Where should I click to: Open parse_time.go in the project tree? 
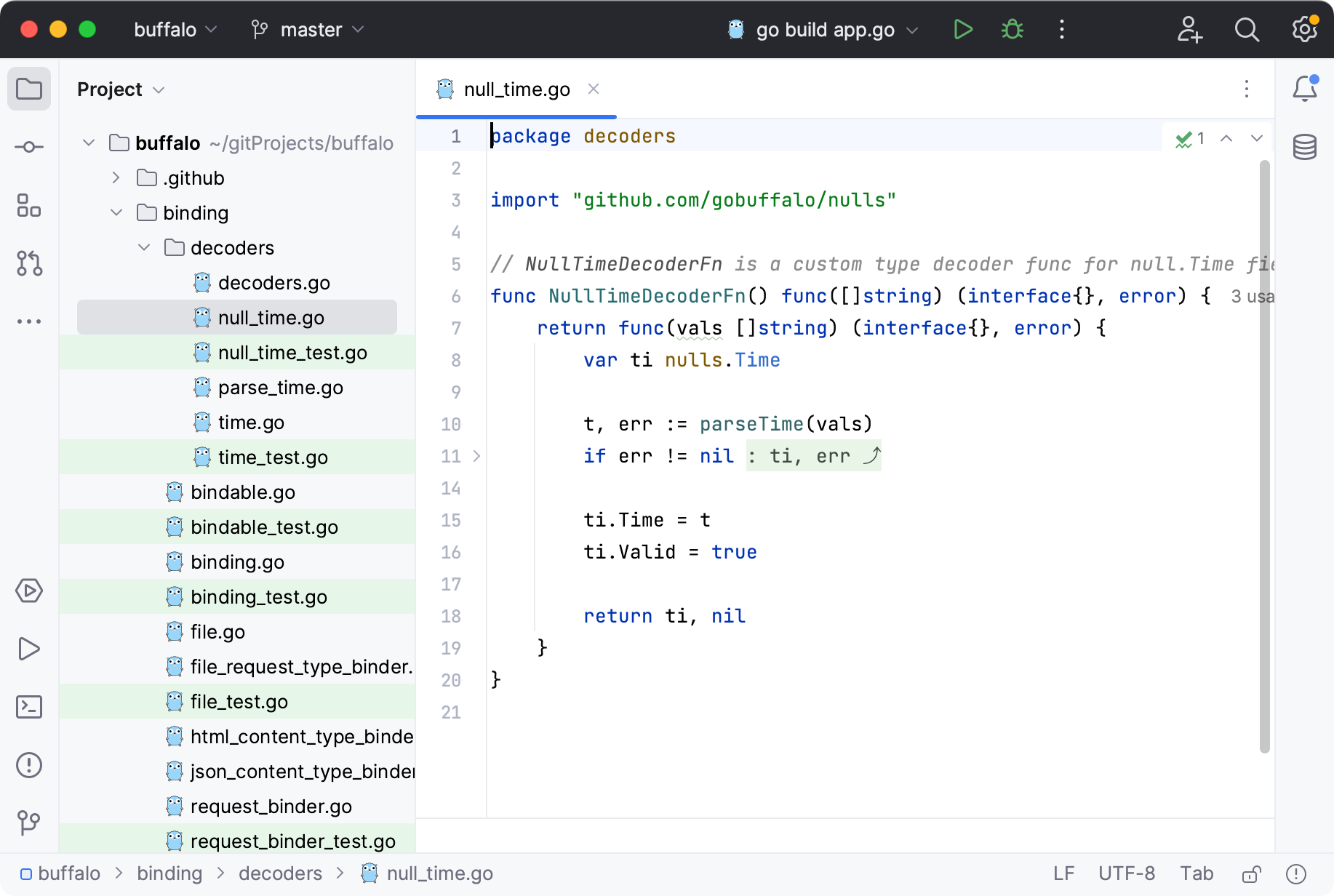pos(280,388)
